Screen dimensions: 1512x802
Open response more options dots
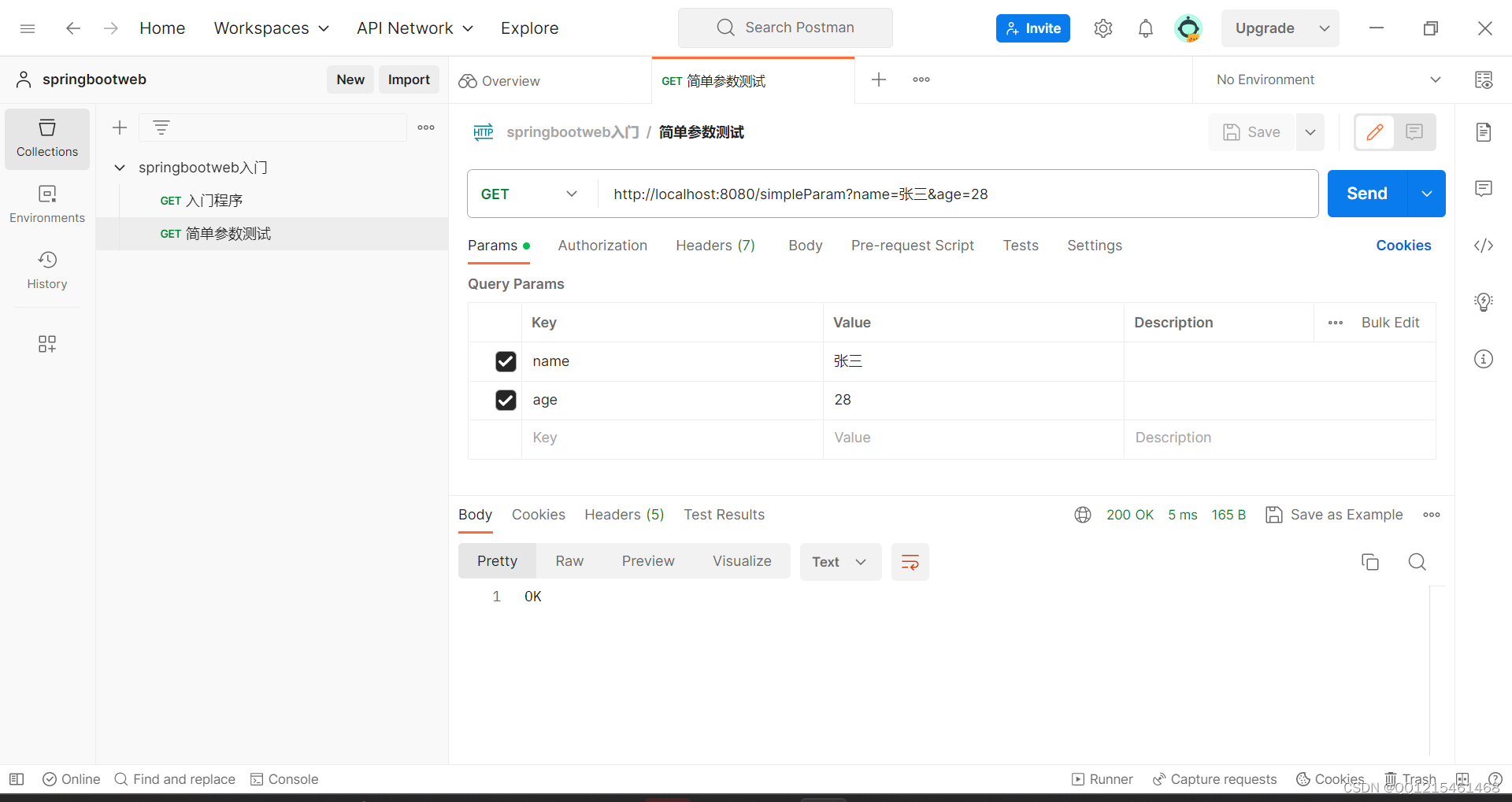pos(1432,515)
